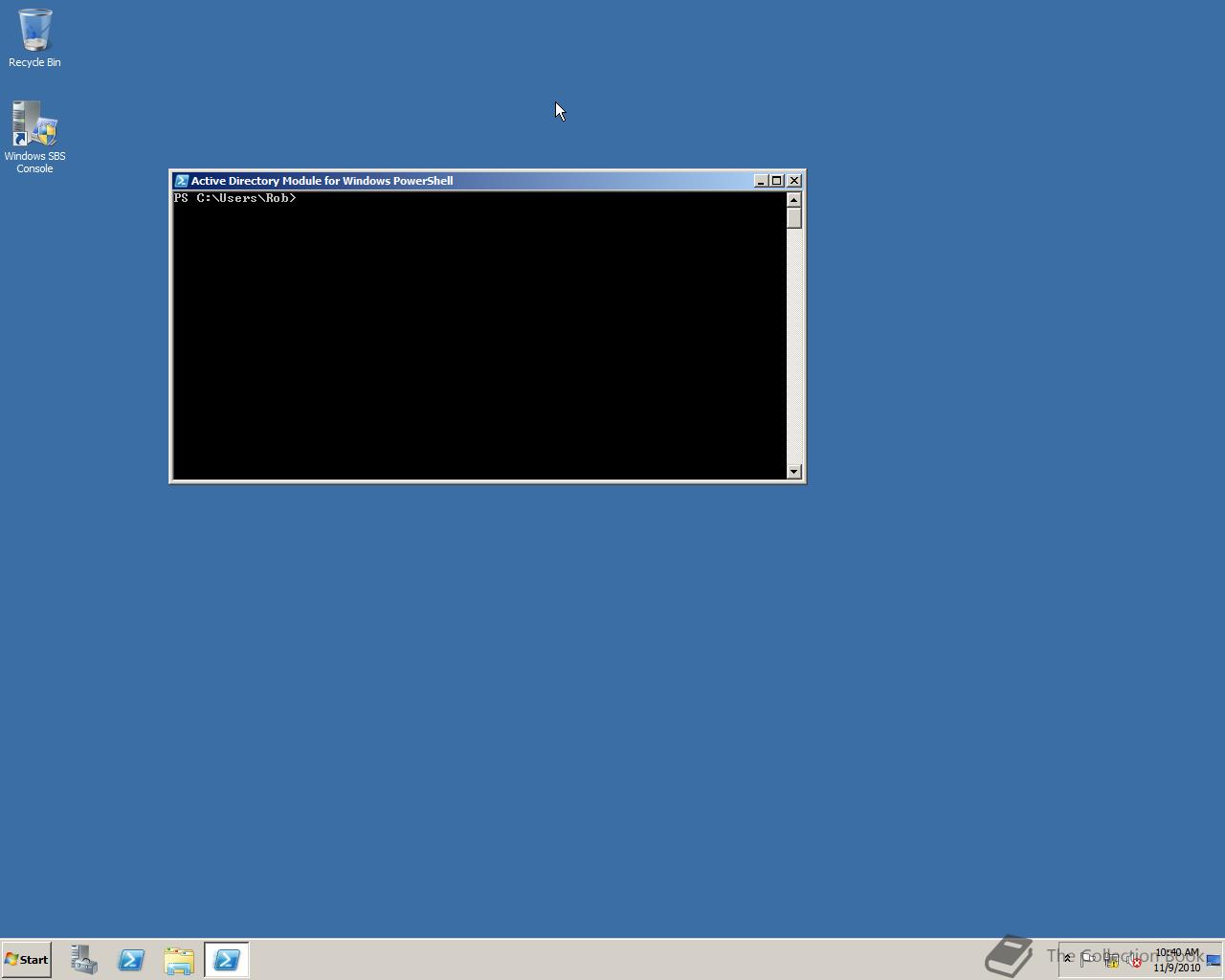Click the PS C:\Users\Rob> prompt line
Image resolution: width=1225 pixels, height=980 pixels.
point(235,198)
